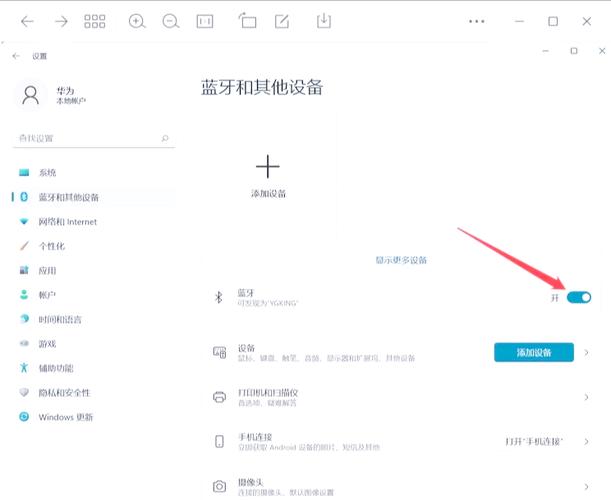The image size is (611, 500).
Task: Go back with the viewer's left arrow
Action: [27, 21]
